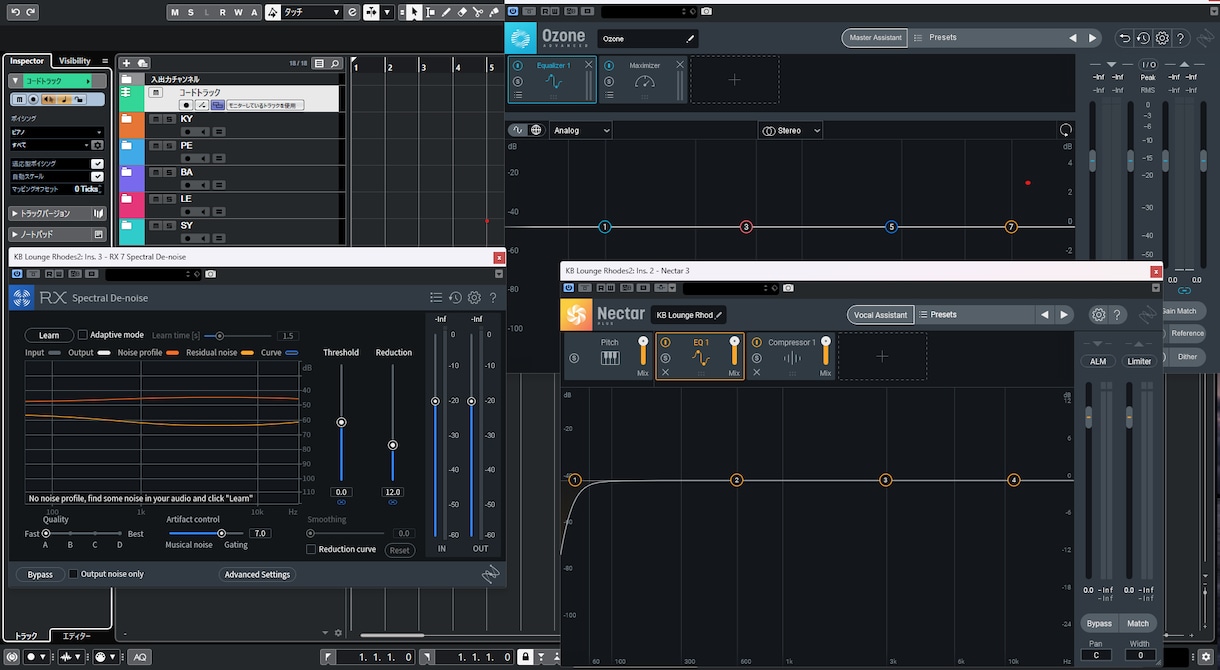Open Ozone help question mark
The width and height of the screenshot is (1220, 670).
pyautogui.click(x=1181, y=38)
